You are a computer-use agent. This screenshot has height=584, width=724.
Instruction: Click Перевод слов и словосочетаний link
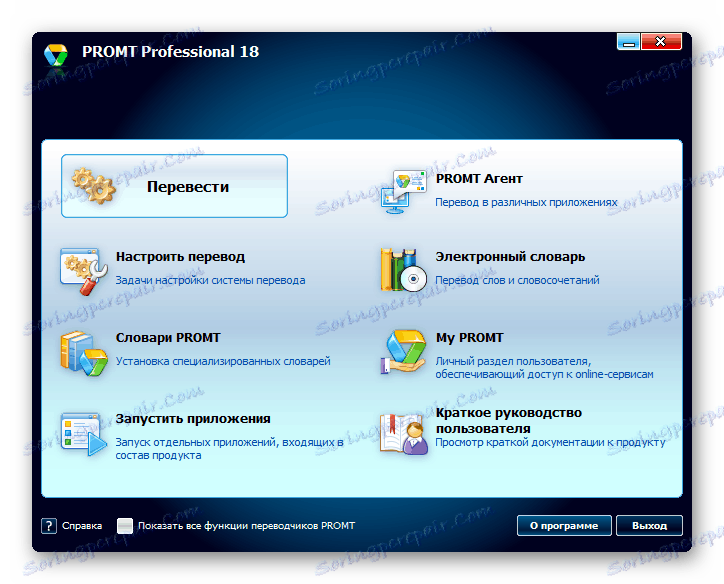click(517, 280)
